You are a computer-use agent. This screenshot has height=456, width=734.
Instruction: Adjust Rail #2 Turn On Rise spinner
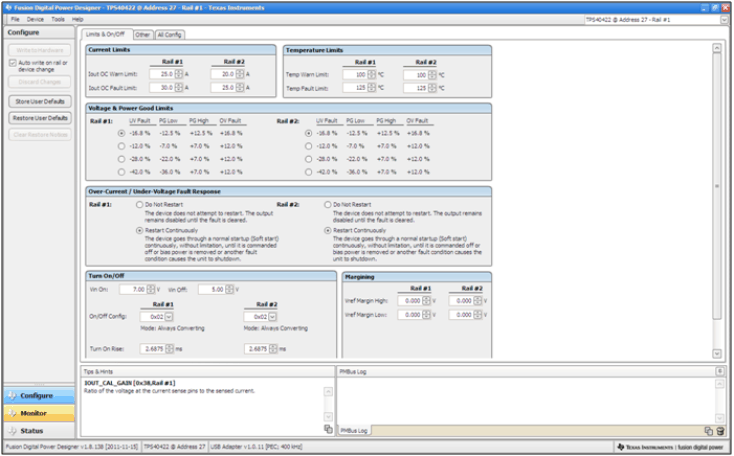(273, 349)
